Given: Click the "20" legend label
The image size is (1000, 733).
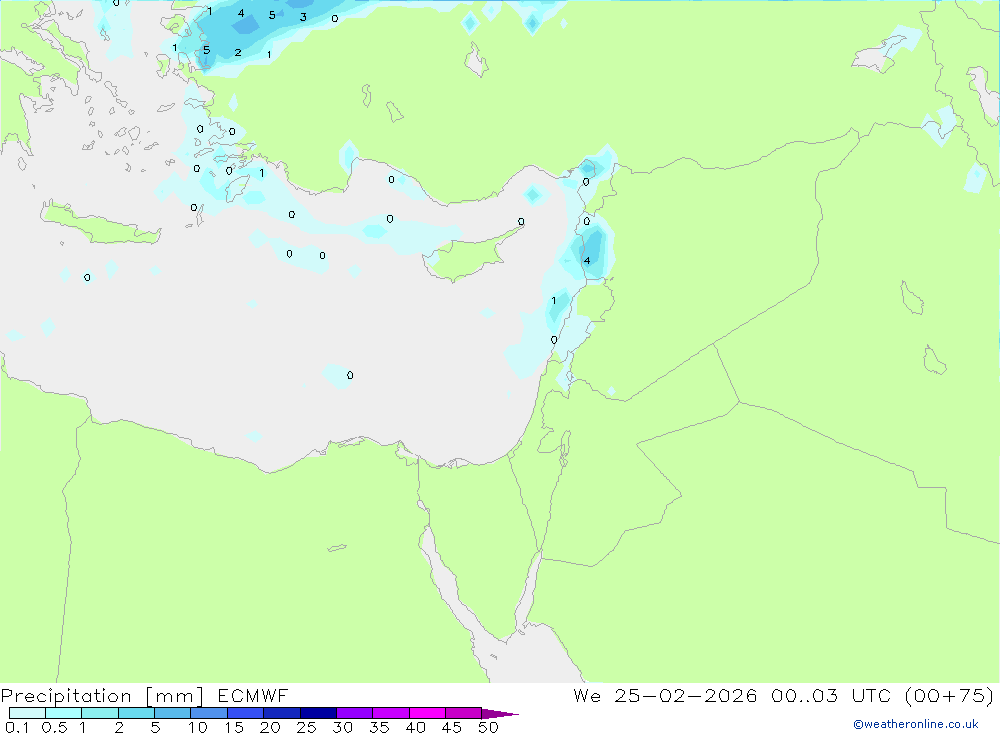Looking at the screenshot, I should point(270,727).
